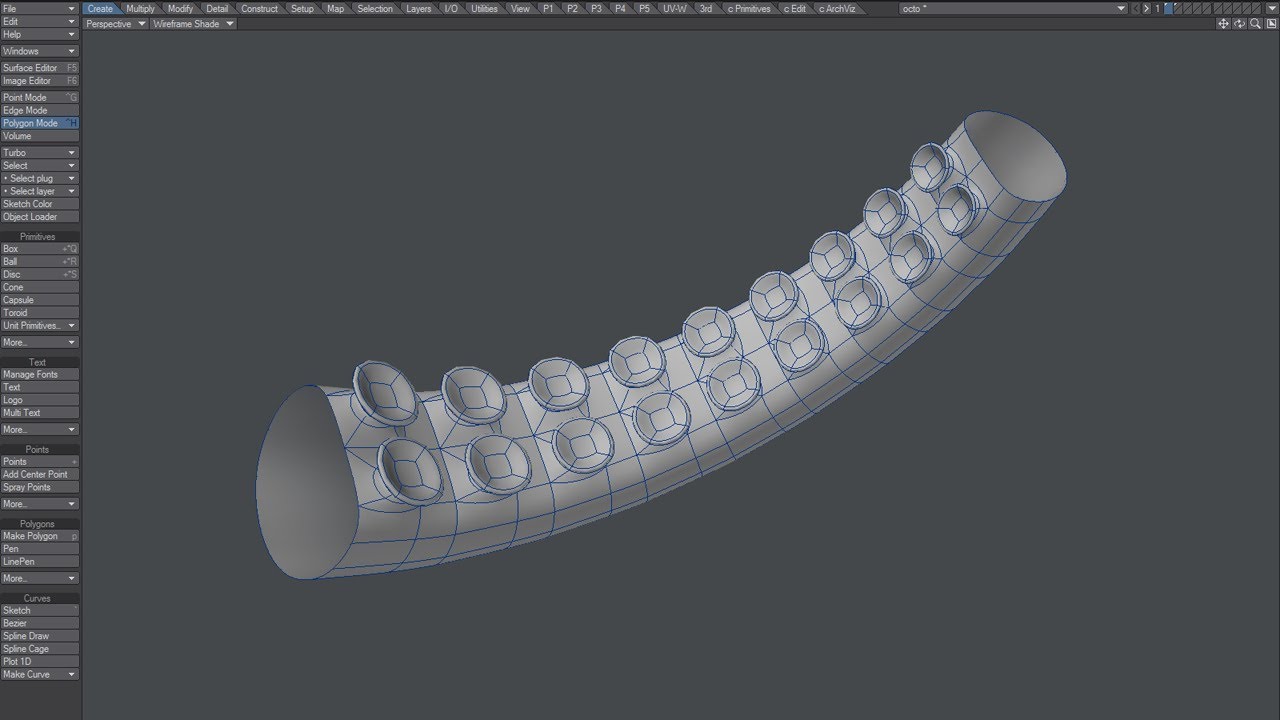Image resolution: width=1280 pixels, height=720 pixels.
Task: Switch to the I/O tab
Action: 451,9
